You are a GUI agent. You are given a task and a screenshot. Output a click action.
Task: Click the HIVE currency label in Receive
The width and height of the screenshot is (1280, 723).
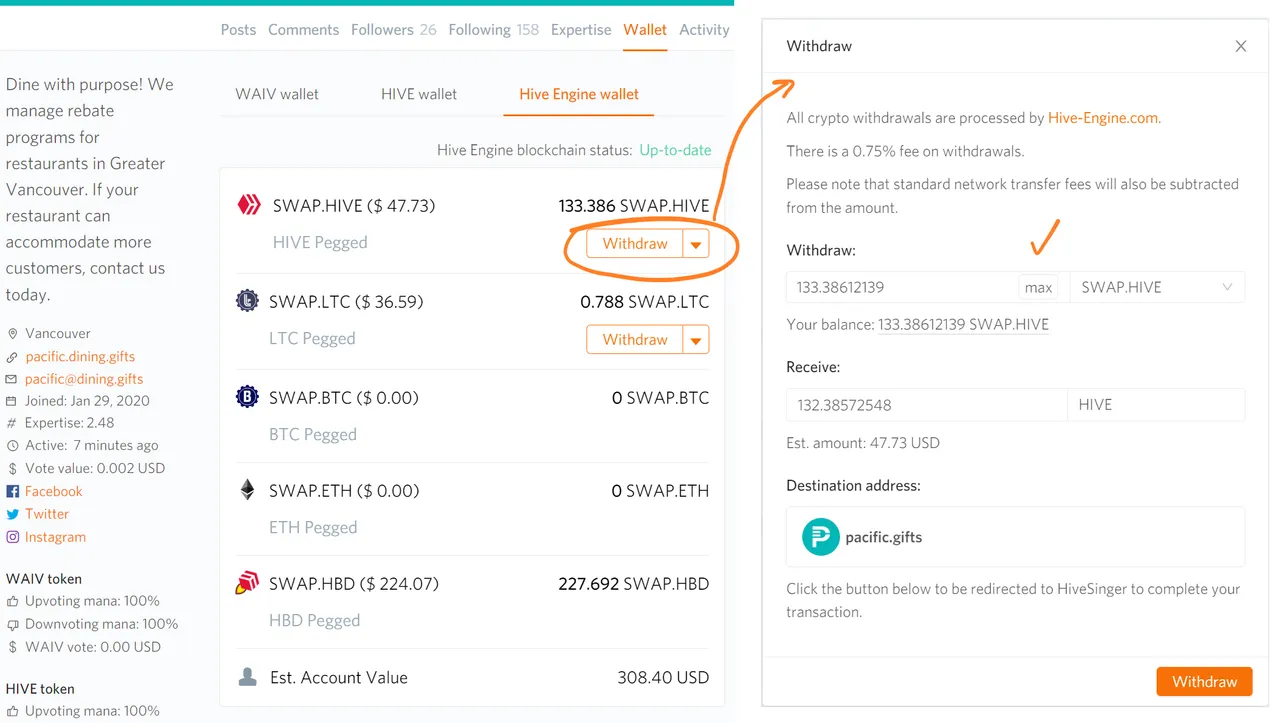click(x=1156, y=405)
